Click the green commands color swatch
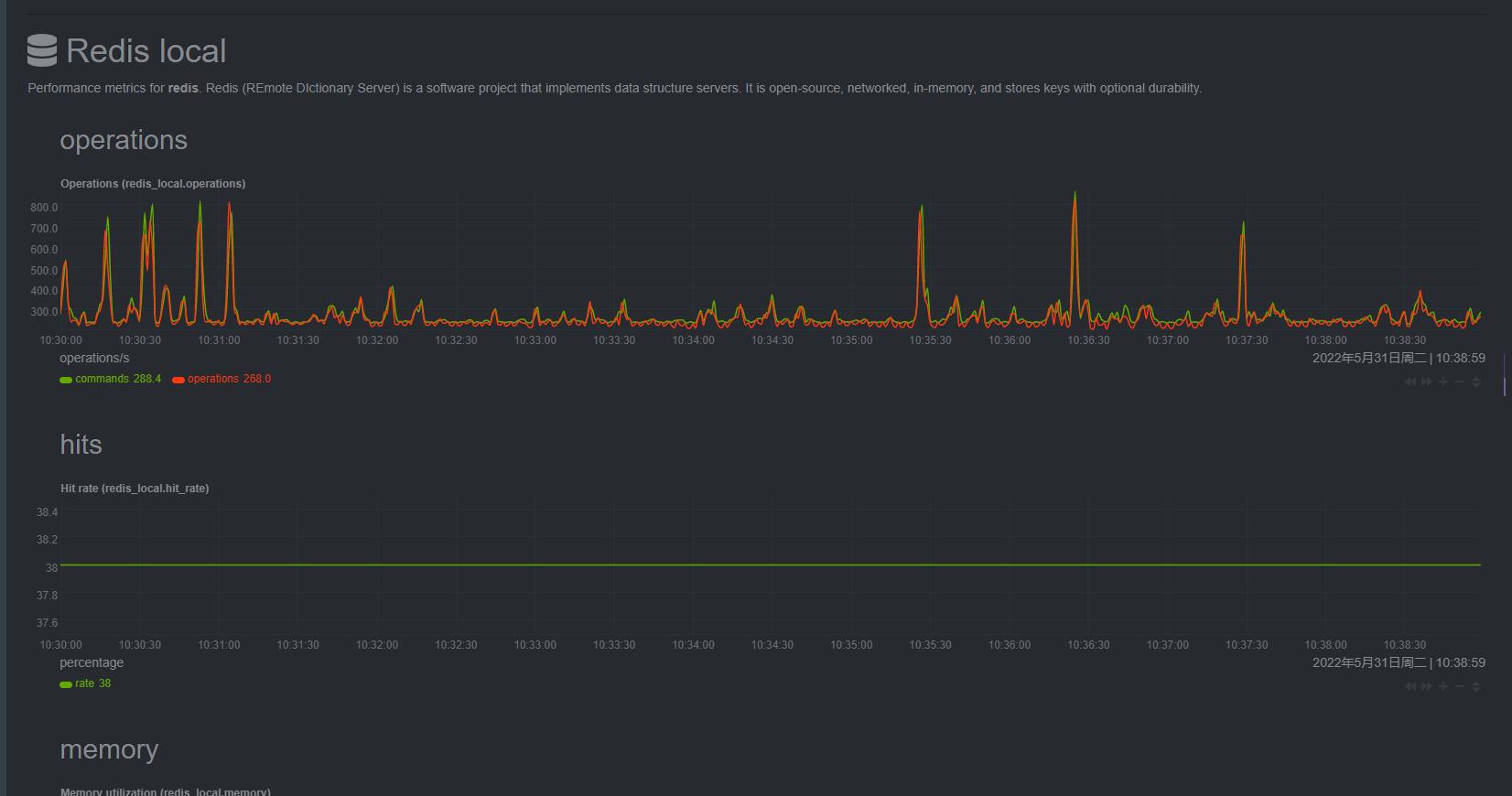1512x796 pixels. tap(66, 380)
